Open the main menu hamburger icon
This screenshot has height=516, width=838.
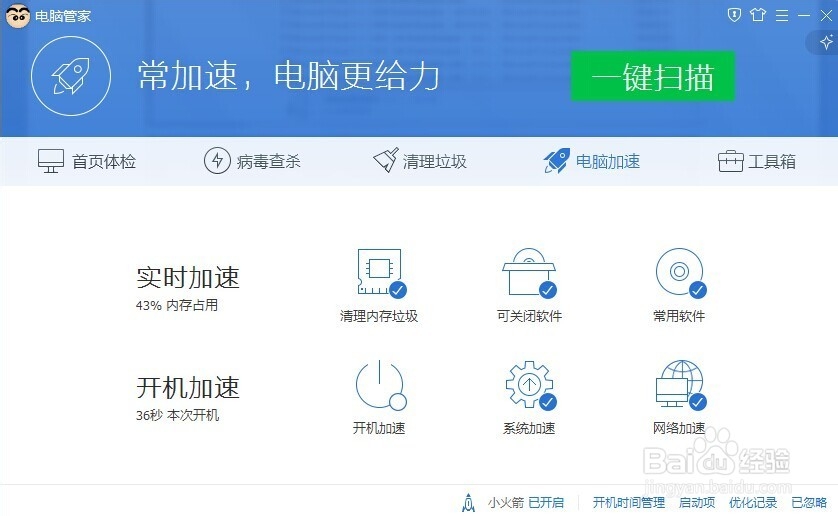click(x=782, y=16)
